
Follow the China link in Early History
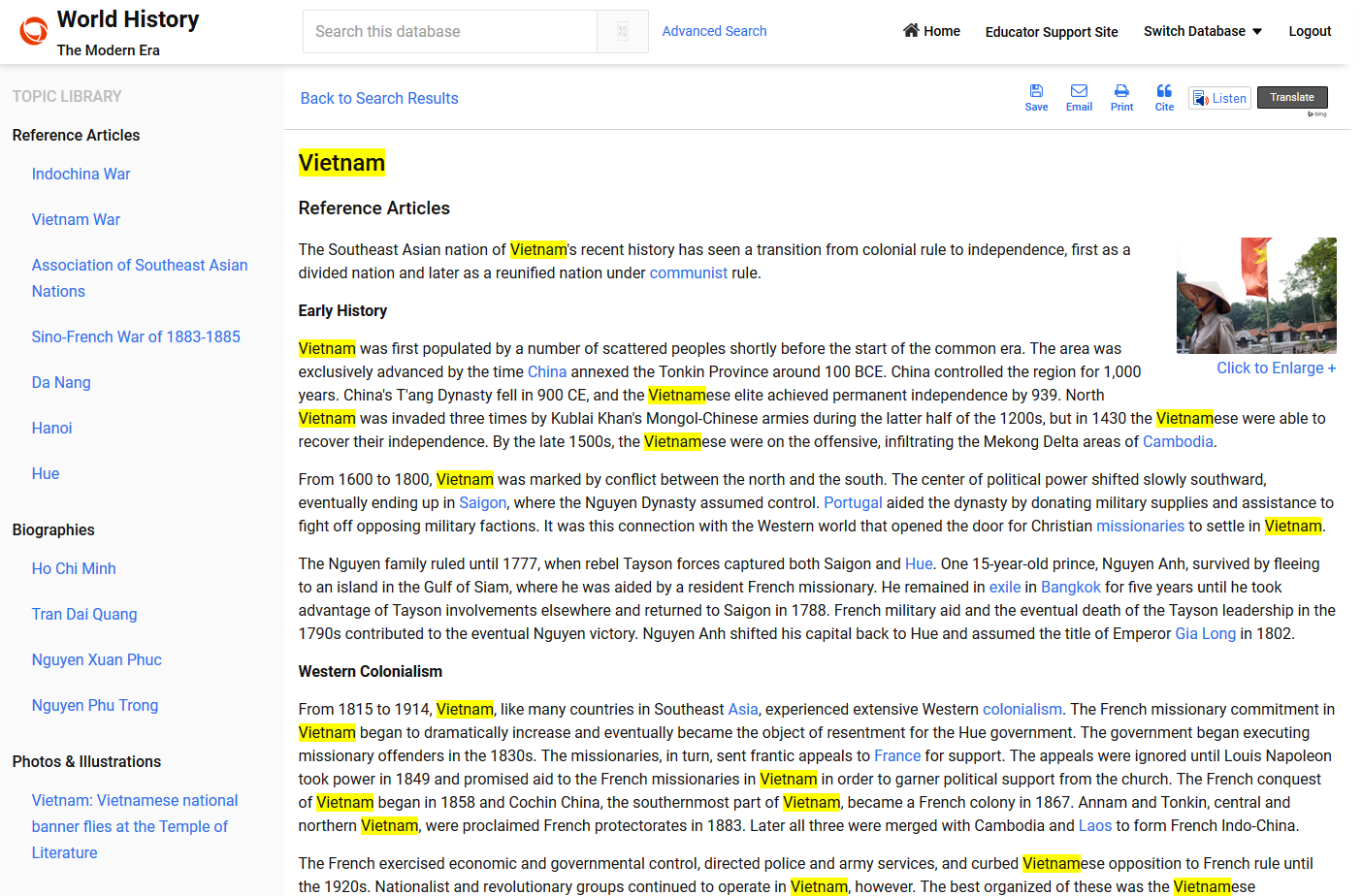547,371
